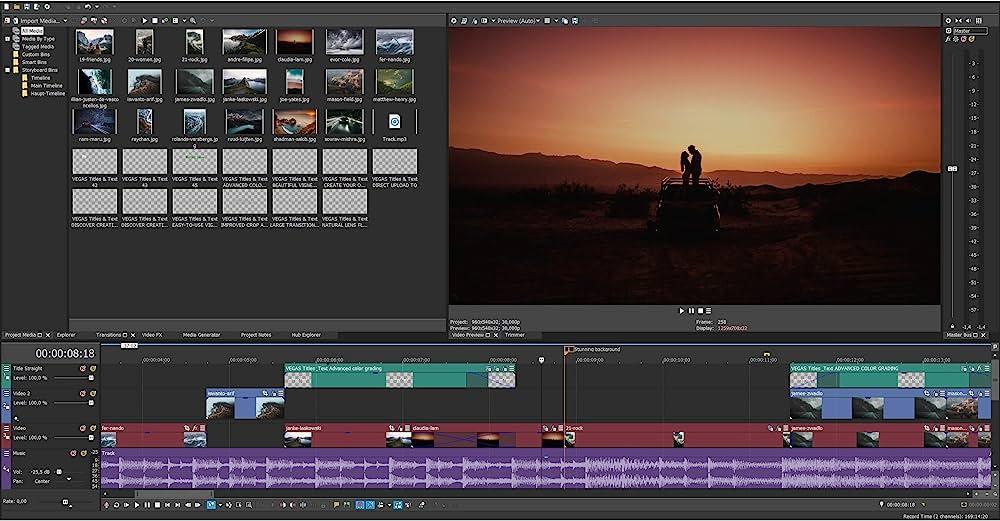Viewport: 1000px width, 521px height.
Task: Select the Smart Bins folder
Action: tap(35, 61)
